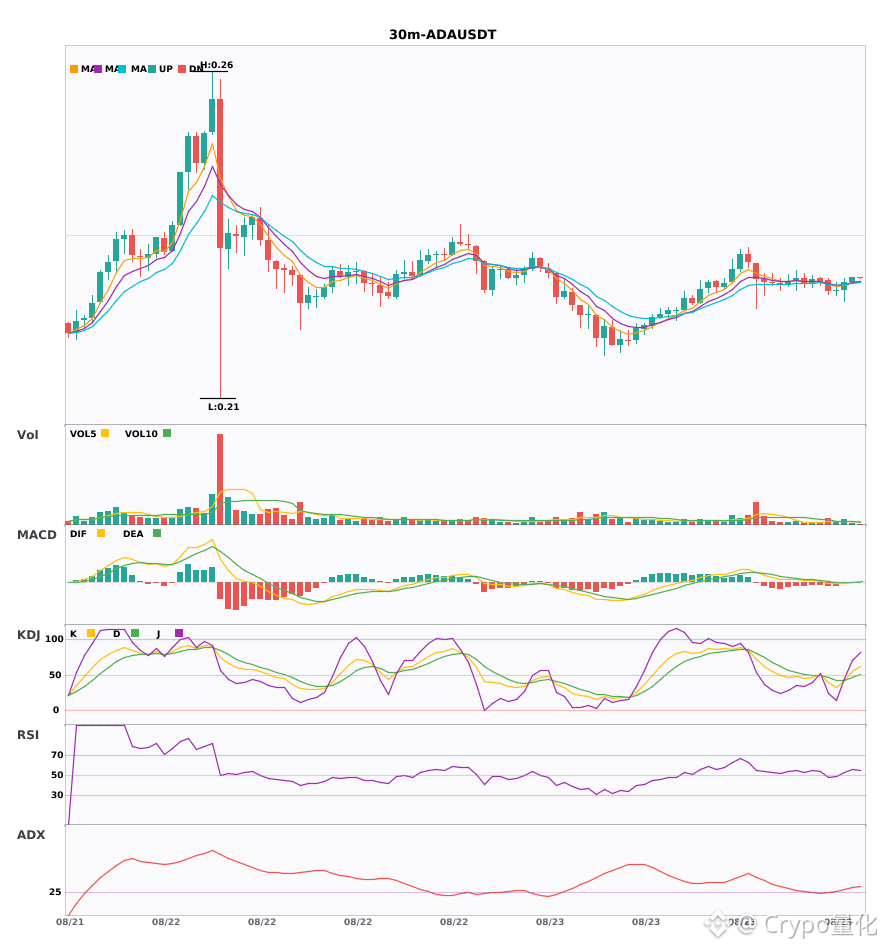Image resolution: width=885 pixels, height=950 pixels.
Task: Click the 08/21 date axis label
Action: [x=70, y=922]
